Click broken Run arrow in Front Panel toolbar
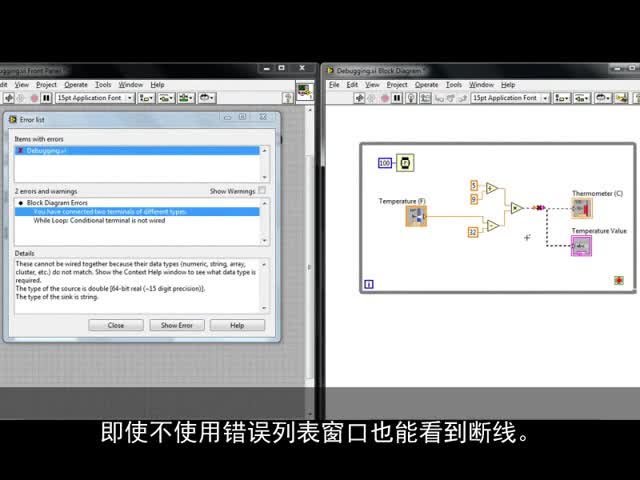 point(9,98)
